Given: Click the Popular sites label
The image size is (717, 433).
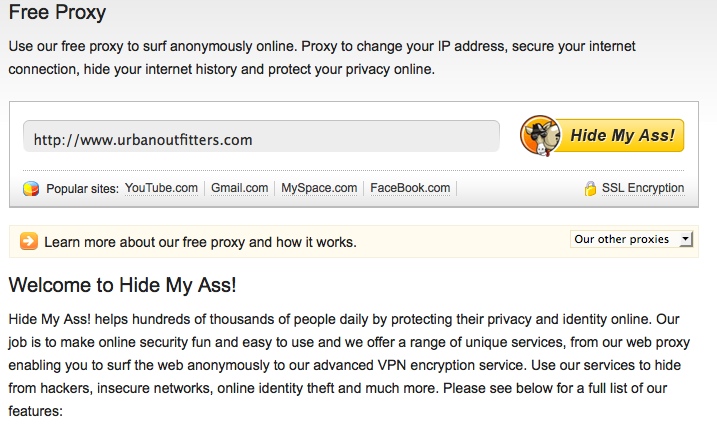Looking at the screenshot, I should (82, 189).
